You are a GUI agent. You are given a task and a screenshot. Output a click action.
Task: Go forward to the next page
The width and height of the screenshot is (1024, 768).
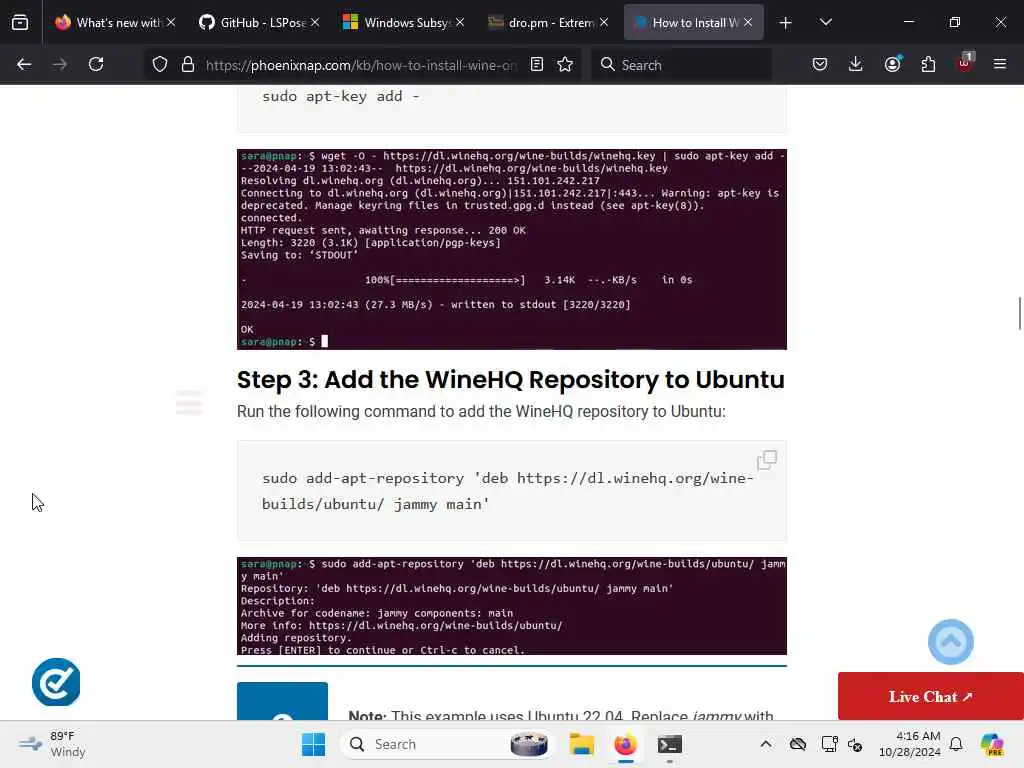pos(60,64)
